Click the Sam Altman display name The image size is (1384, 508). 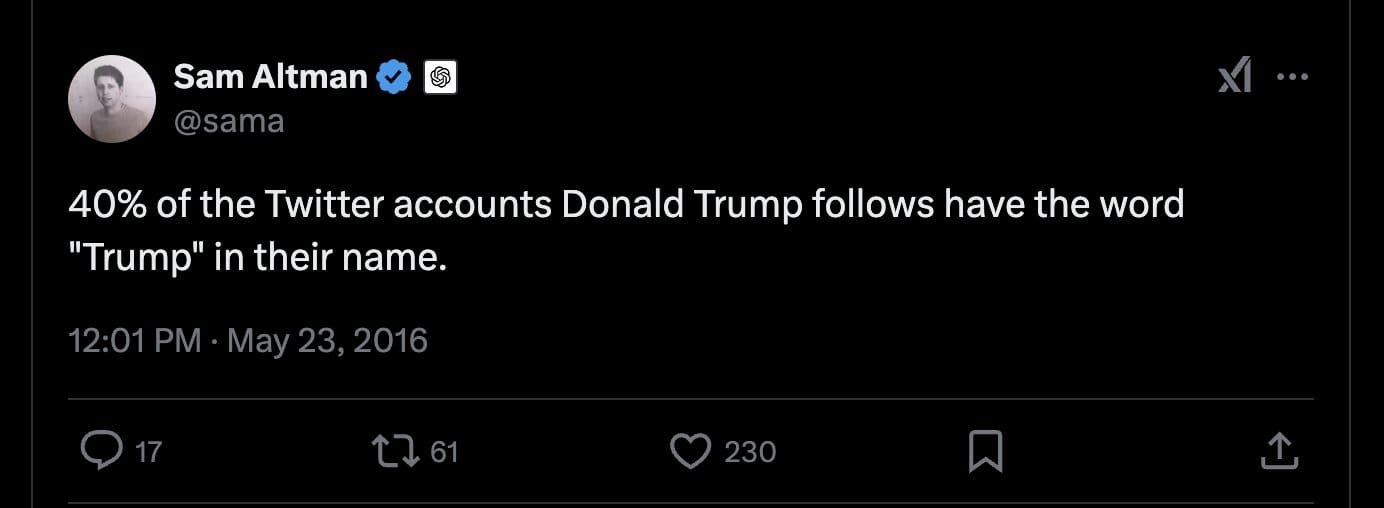pyautogui.click(x=270, y=76)
